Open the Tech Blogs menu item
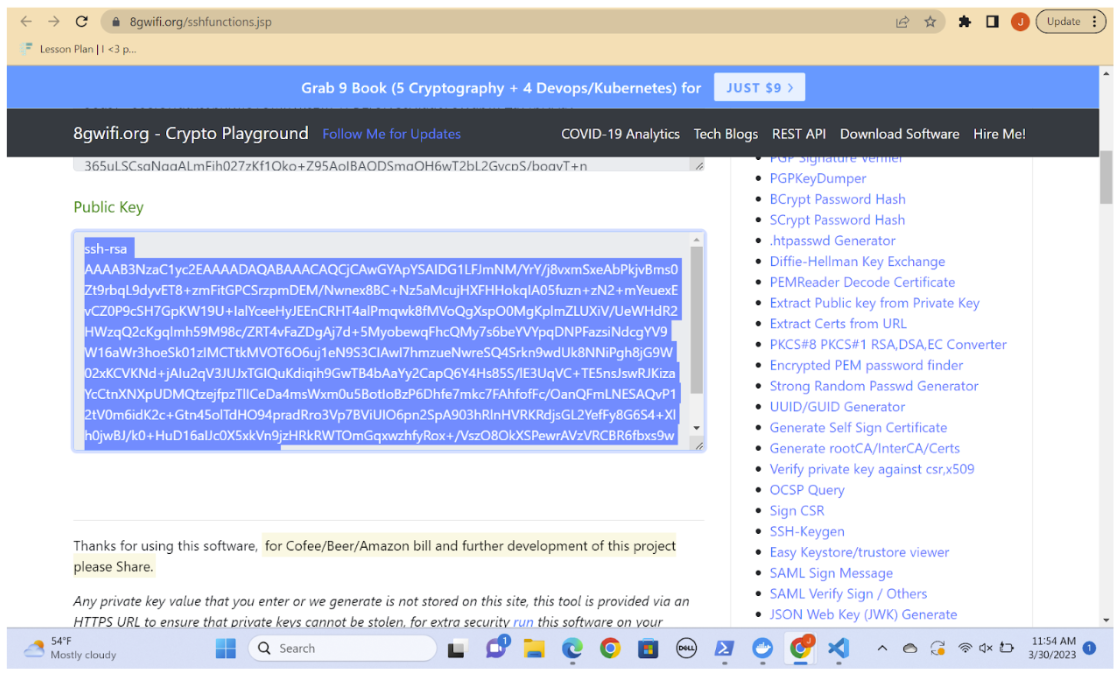The width and height of the screenshot is (1114, 673). point(725,134)
